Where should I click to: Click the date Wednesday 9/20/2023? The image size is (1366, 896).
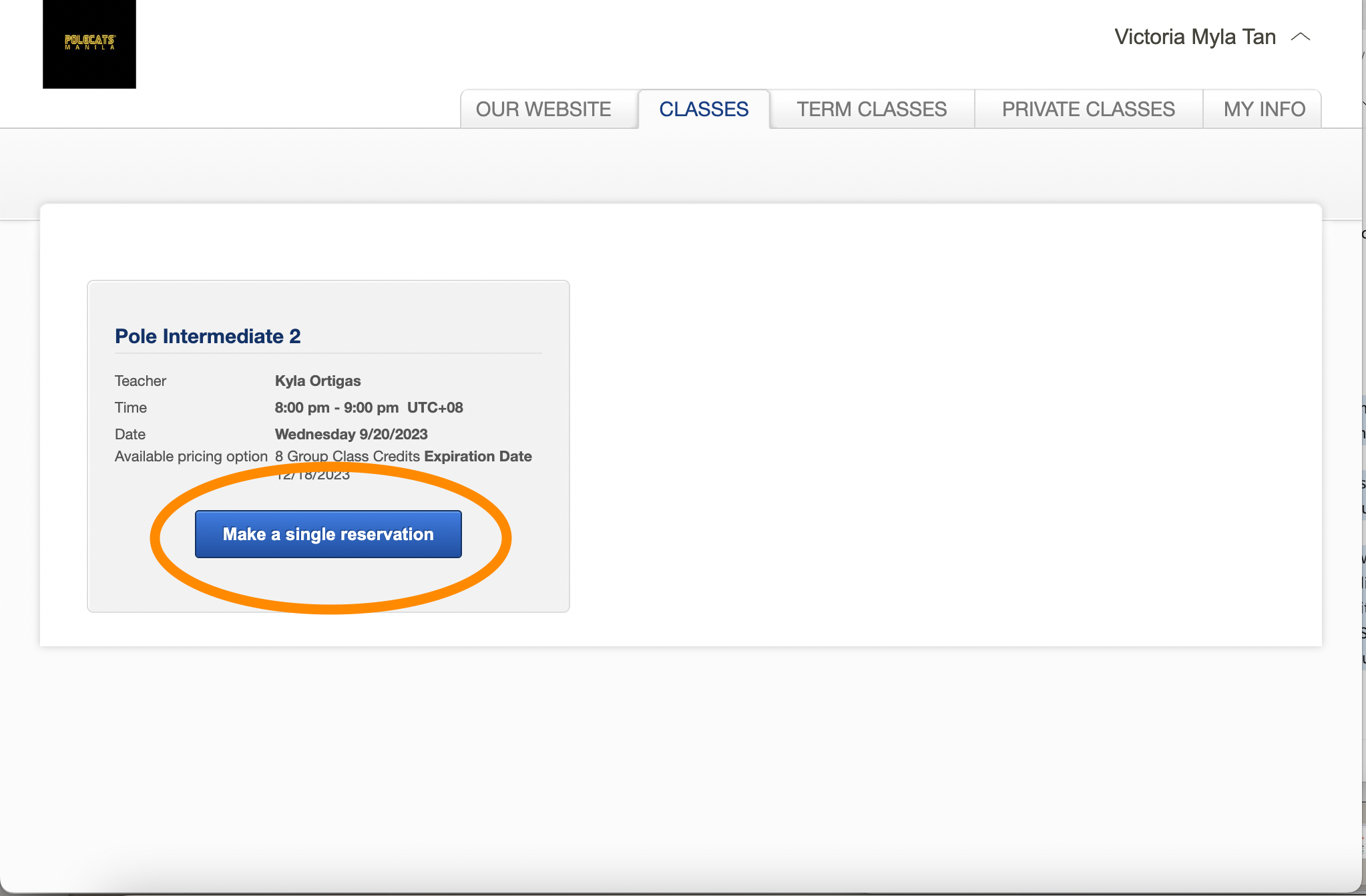click(351, 434)
